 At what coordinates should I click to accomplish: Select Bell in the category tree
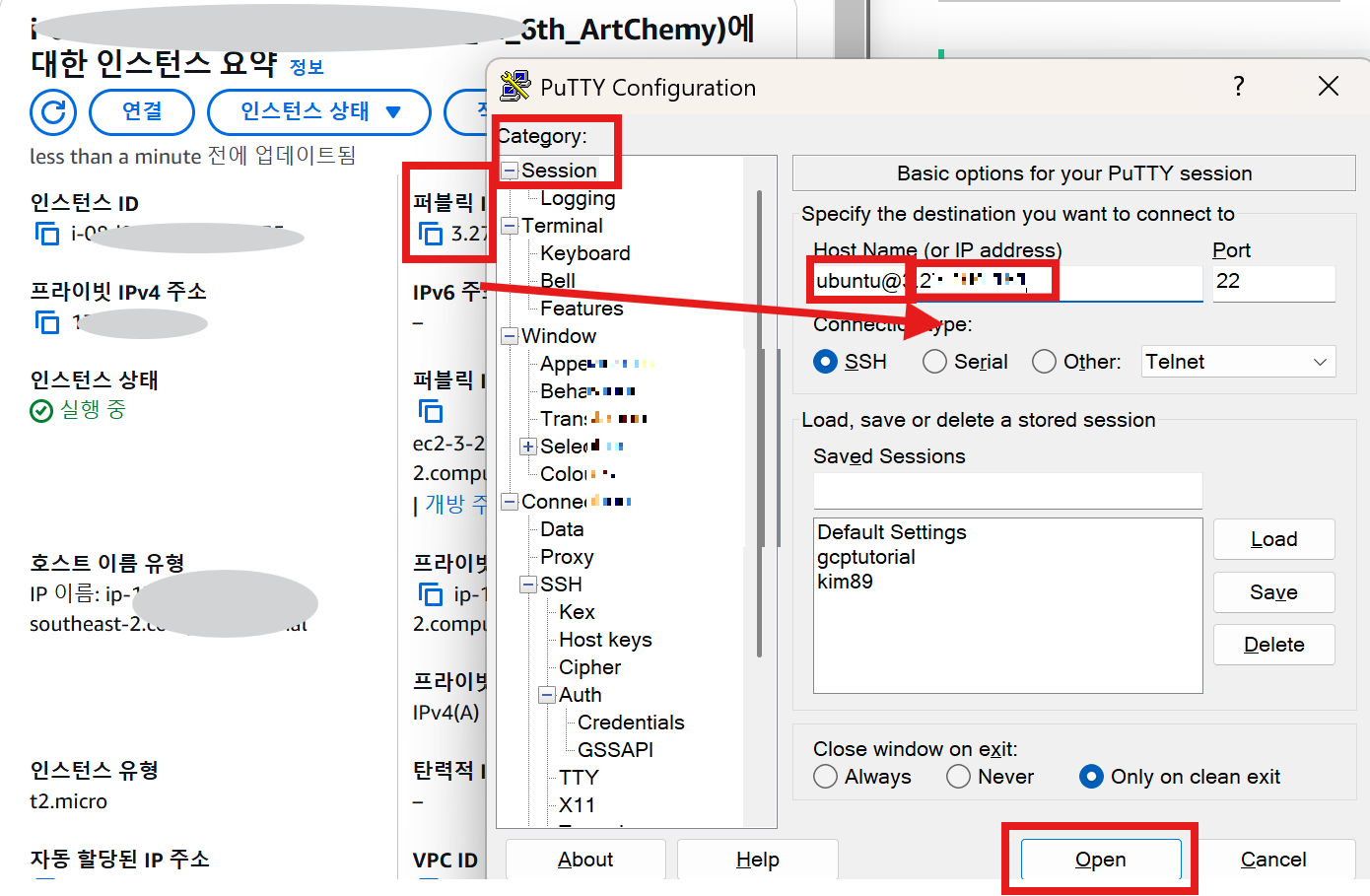pyautogui.click(x=558, y=281)
